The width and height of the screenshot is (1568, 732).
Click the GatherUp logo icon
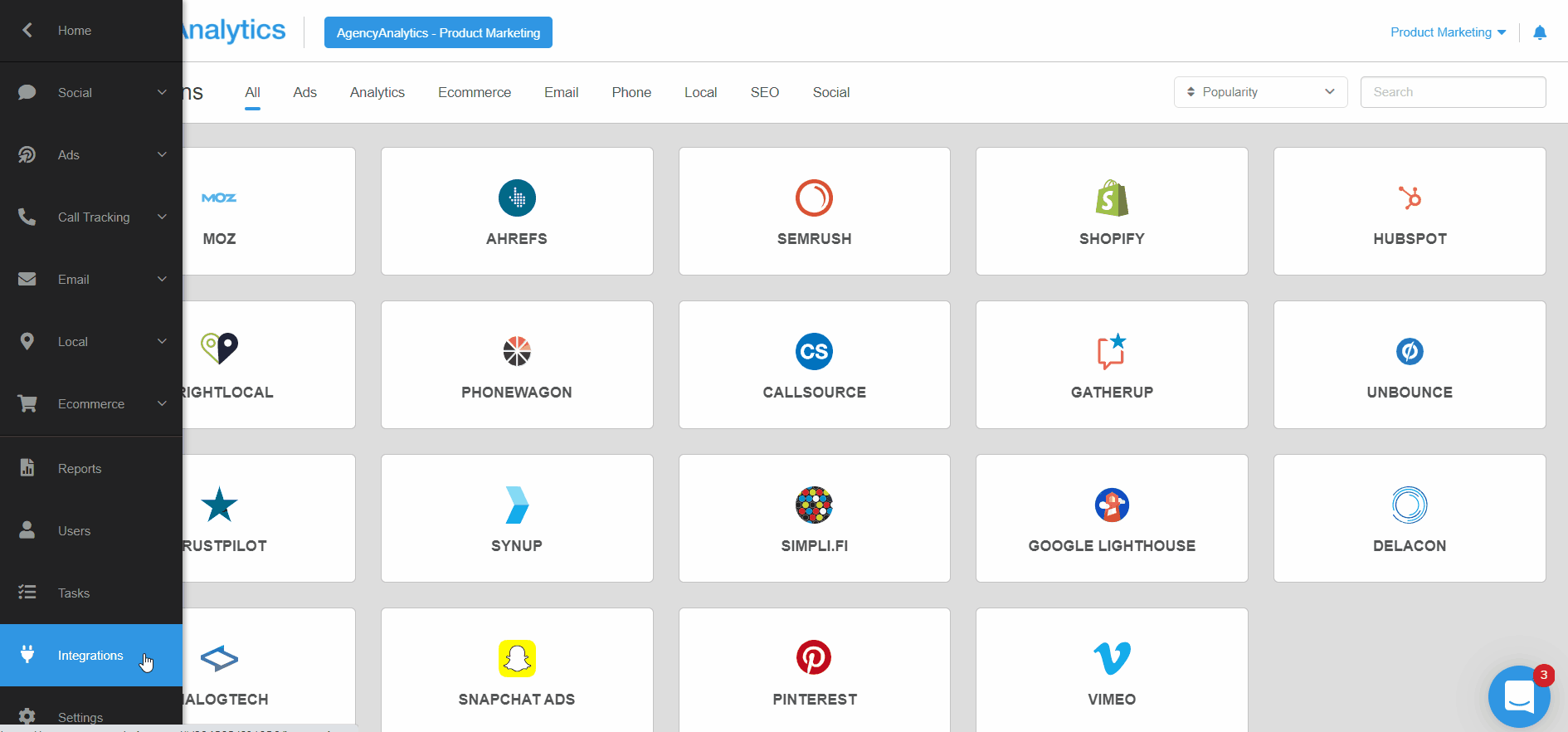1112,351
